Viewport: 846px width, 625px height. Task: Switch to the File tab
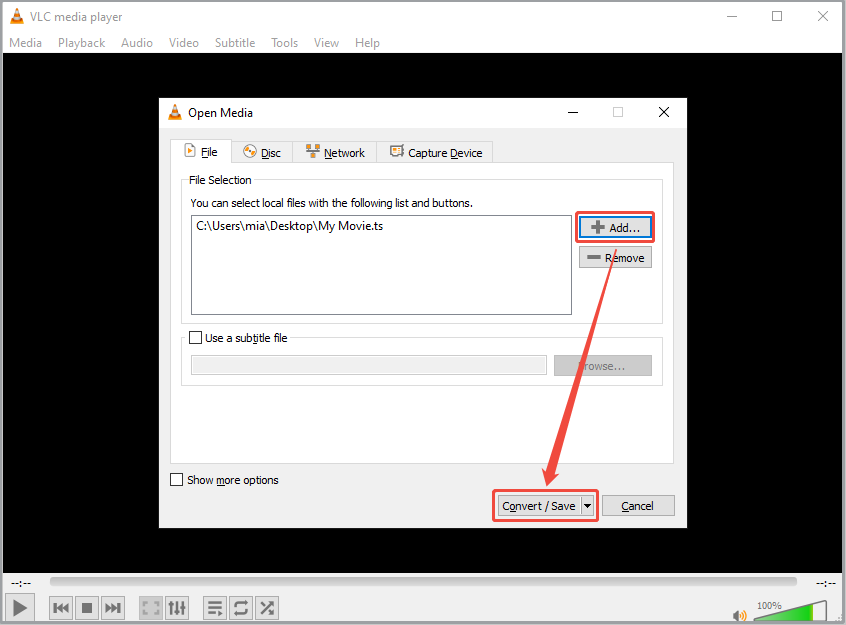[201, 152]
